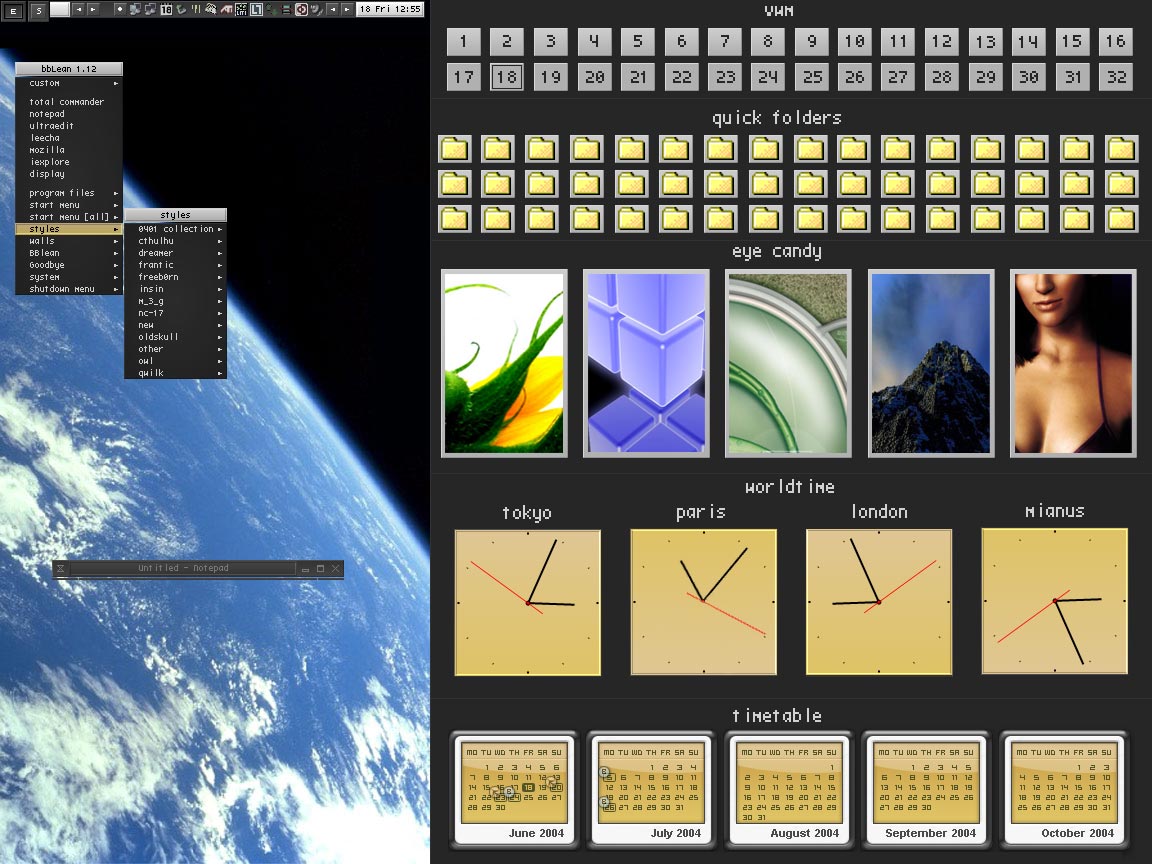
Task: Open the September 2004 calendar
Action: point(926,790)
